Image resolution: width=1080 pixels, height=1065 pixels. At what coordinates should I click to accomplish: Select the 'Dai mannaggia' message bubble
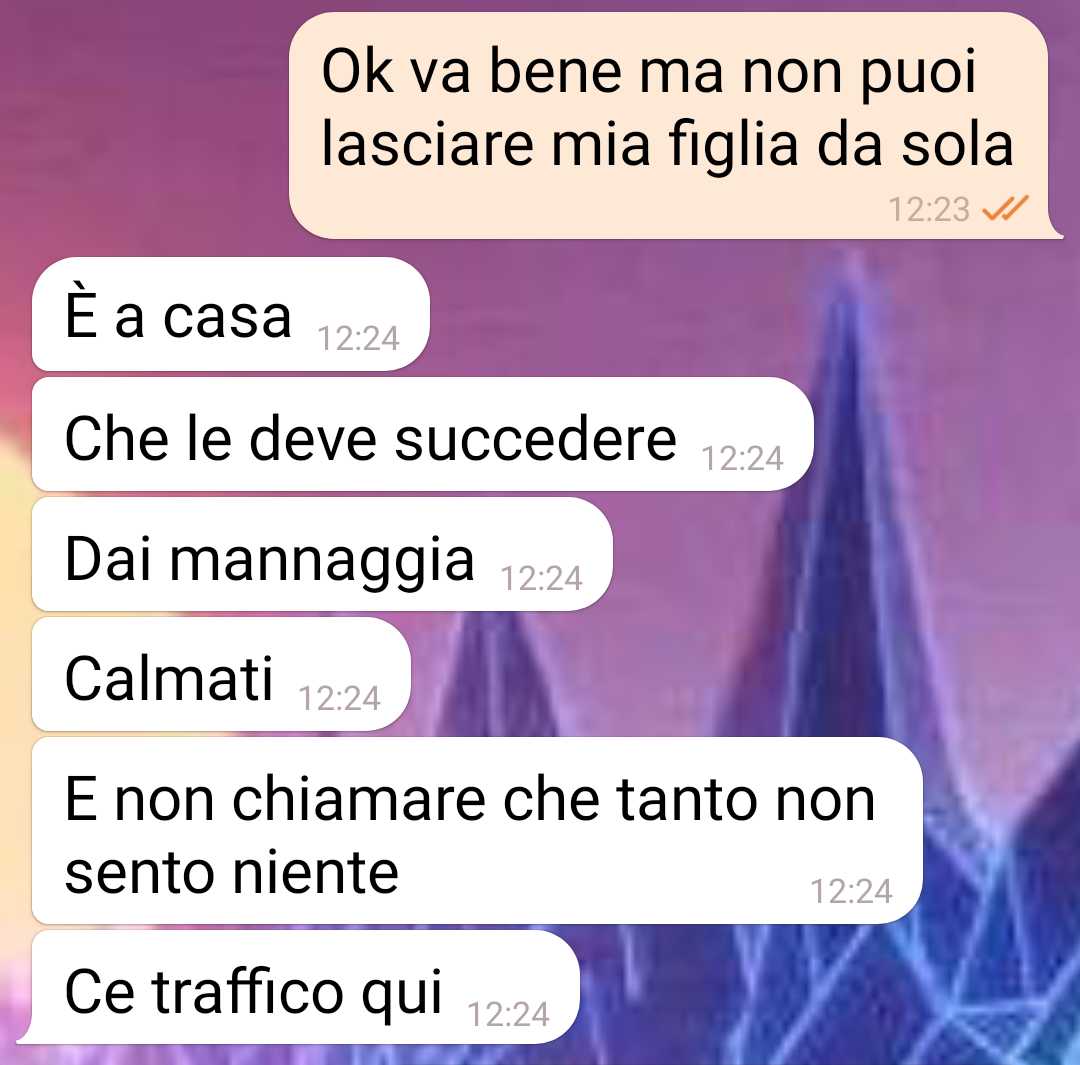pos(322,554)
